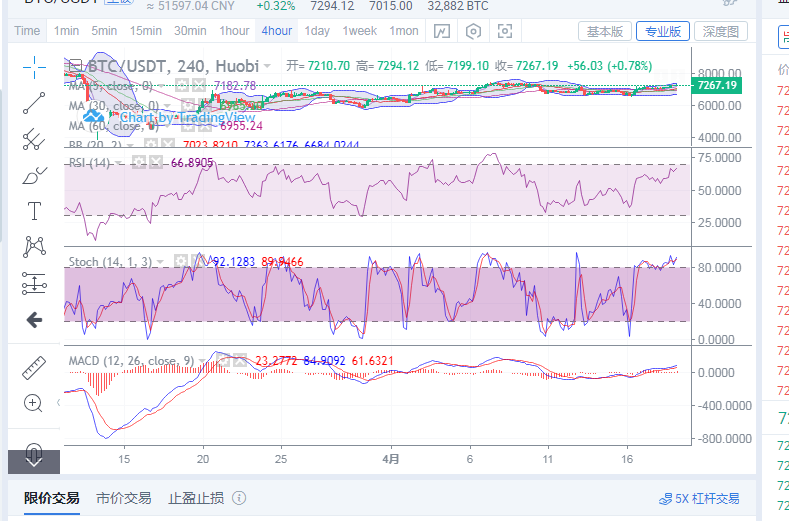Screen dimensions: 789x521
Task: Select the 1hour interval tab
Action: pyautogui.click(x=234, y=31)
